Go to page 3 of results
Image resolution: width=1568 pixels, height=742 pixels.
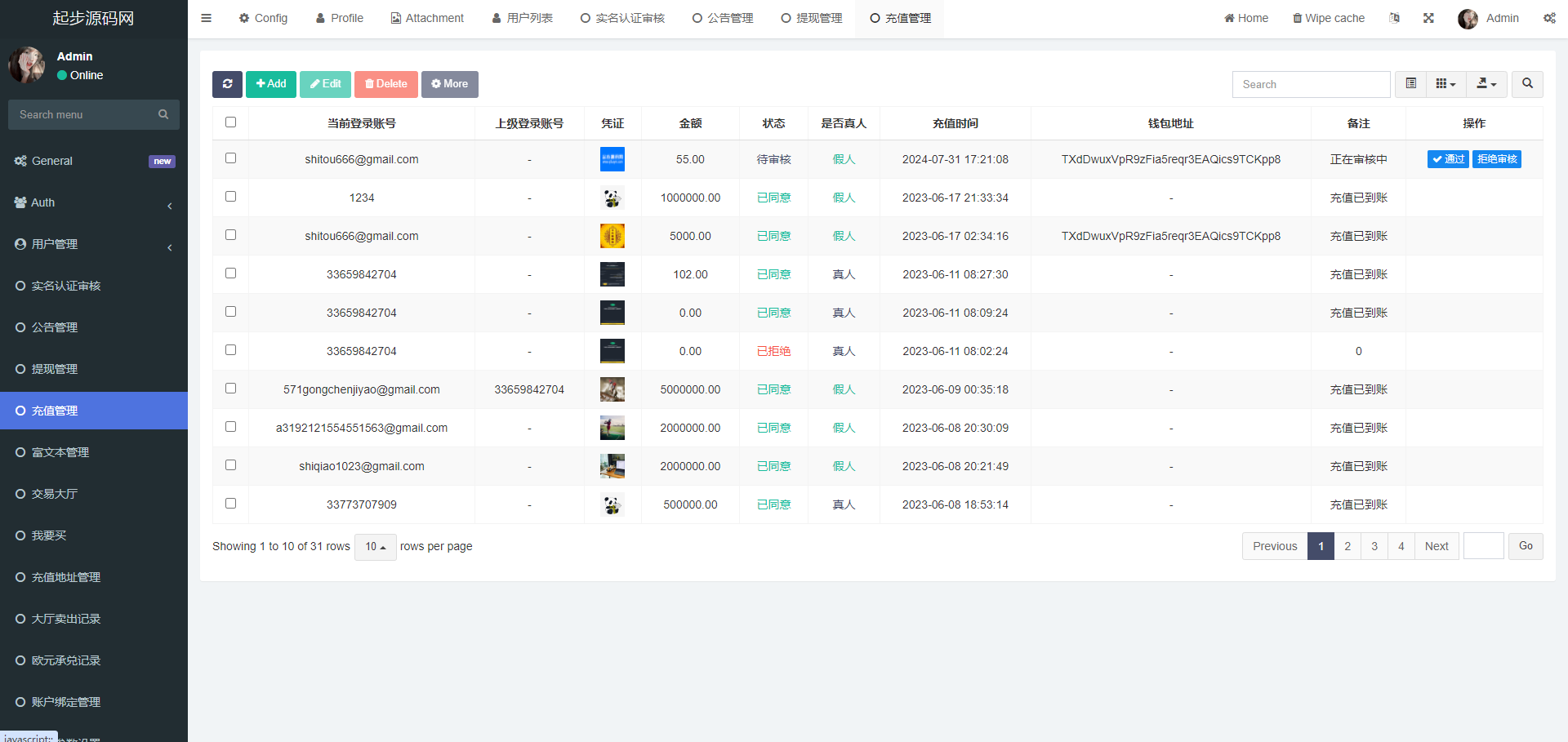(1374, 546)
